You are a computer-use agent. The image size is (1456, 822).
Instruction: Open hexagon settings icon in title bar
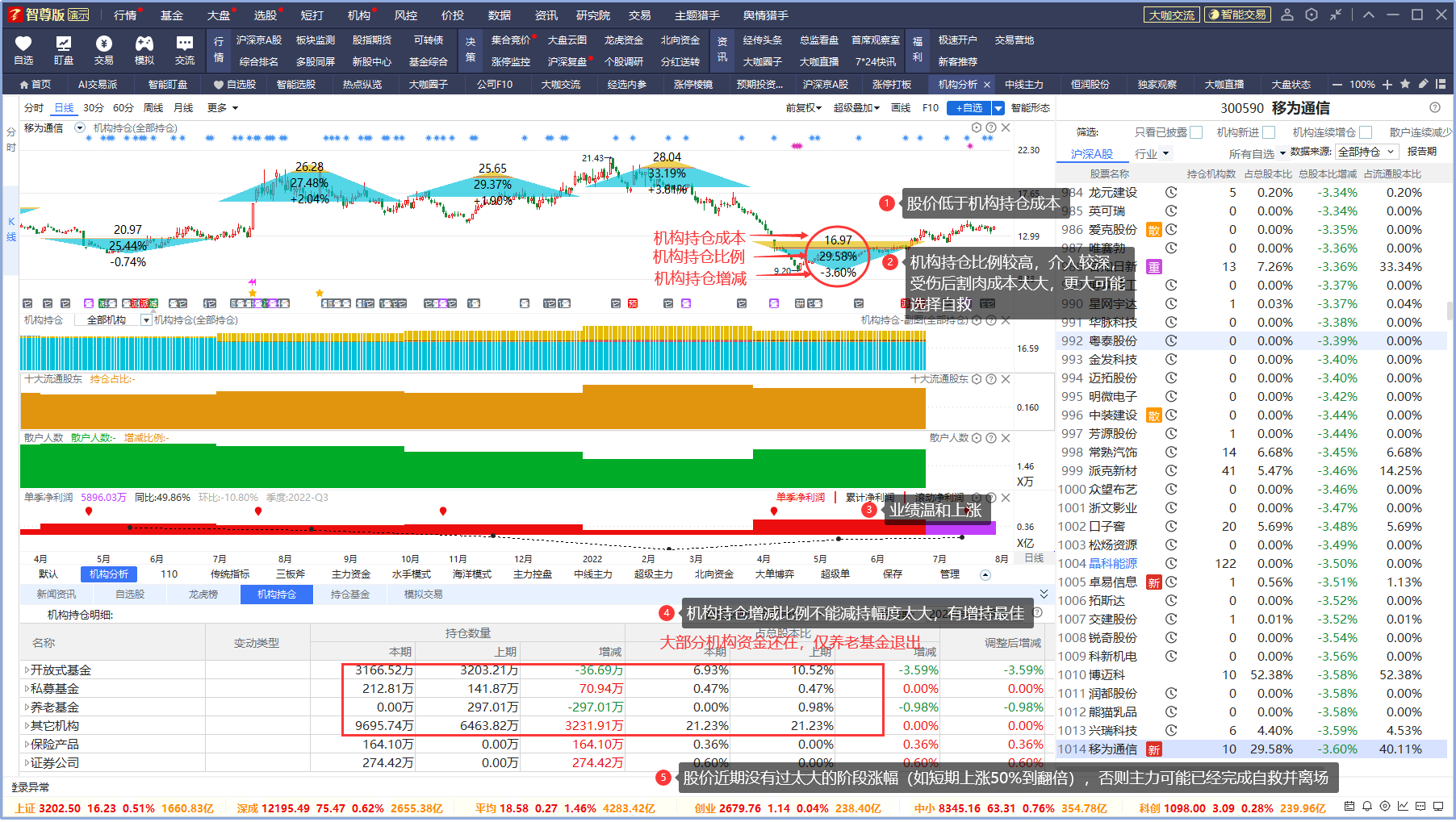[1312, 15]
